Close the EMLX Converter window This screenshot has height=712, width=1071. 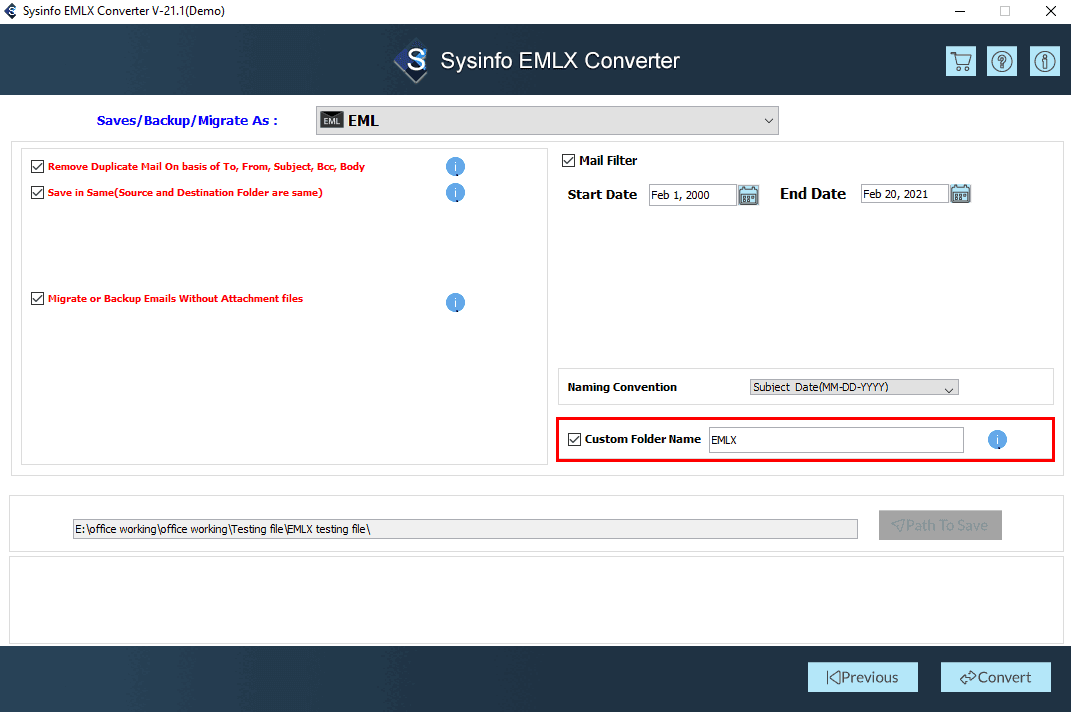1051,11
